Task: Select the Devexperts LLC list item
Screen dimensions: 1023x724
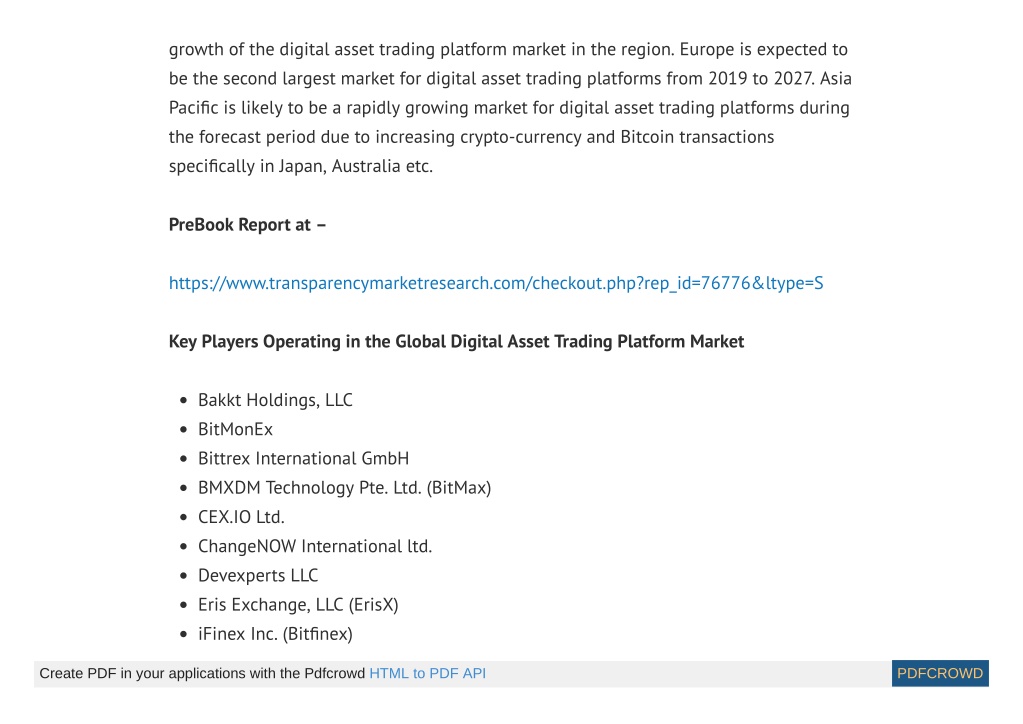Action: point(258,575)
